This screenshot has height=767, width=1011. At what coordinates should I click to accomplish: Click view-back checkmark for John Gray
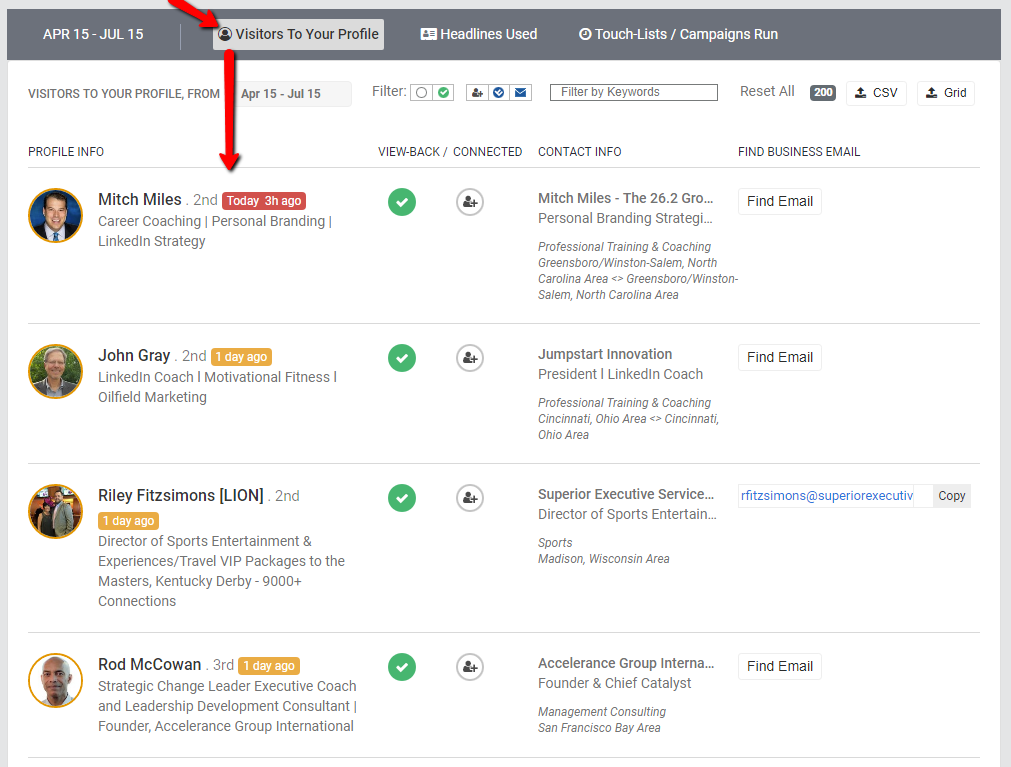(402, 357)
